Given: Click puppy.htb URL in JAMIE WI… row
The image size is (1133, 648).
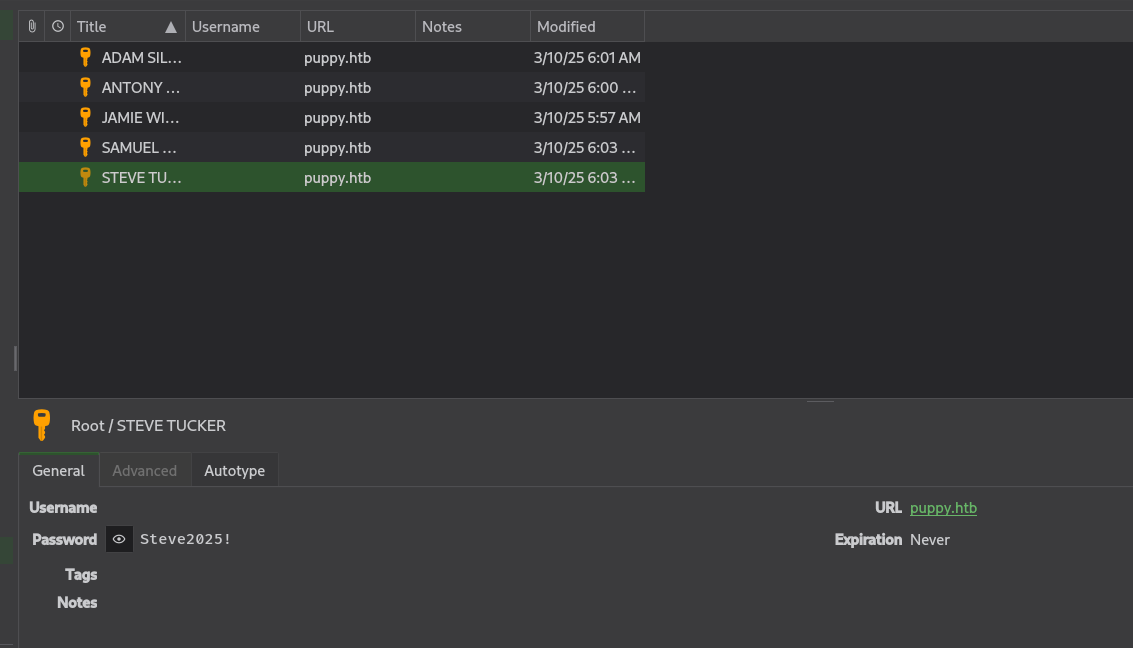Looking at the screenshot, I should pos(337,118).
